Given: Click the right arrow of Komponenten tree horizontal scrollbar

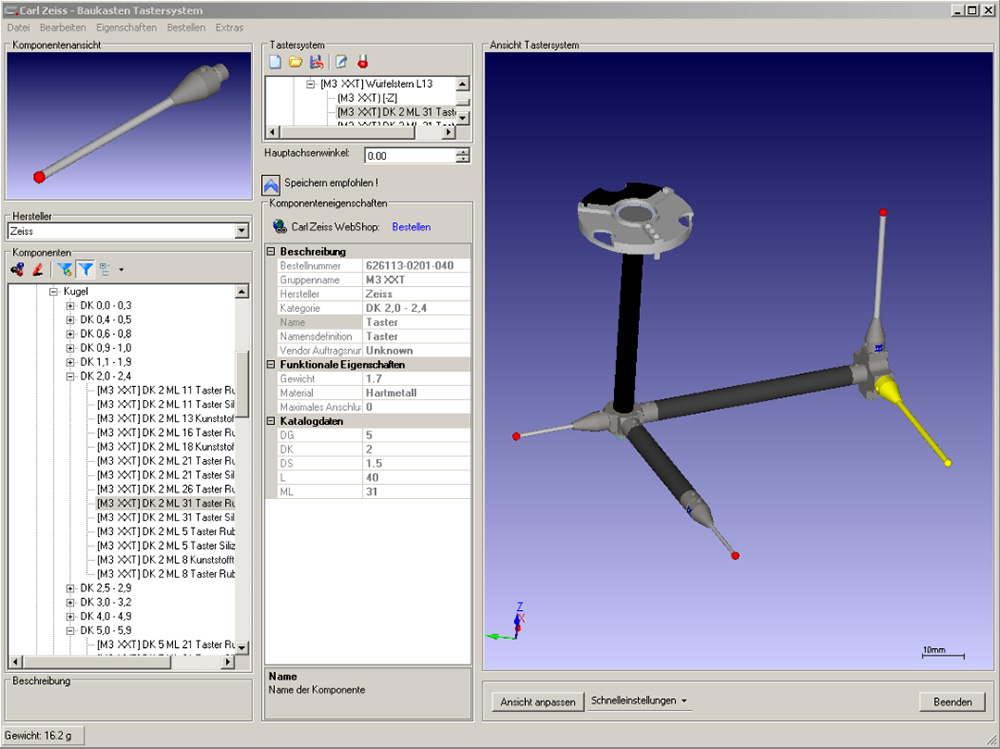Looking at the screenshot, I should click(228, 662).
